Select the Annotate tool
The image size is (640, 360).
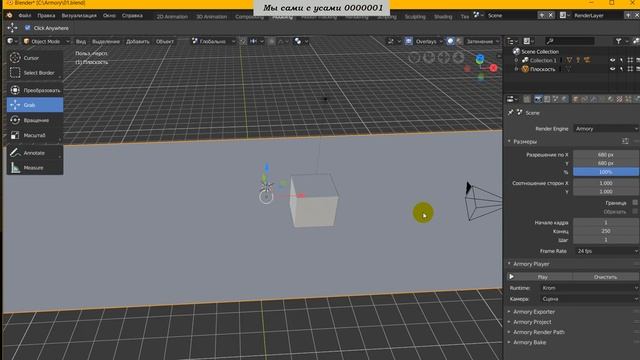[x=35, y=153]
